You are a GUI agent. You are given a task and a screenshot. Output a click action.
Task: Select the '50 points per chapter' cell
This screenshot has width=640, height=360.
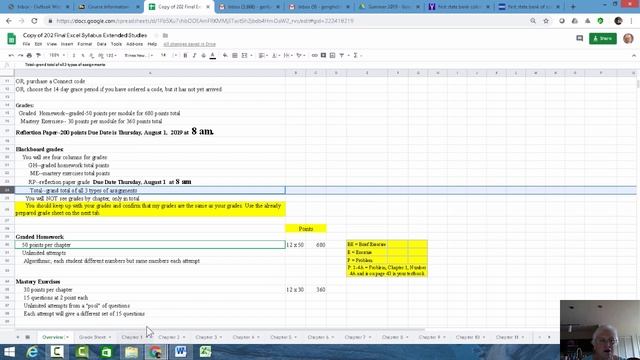click(150, 245)
